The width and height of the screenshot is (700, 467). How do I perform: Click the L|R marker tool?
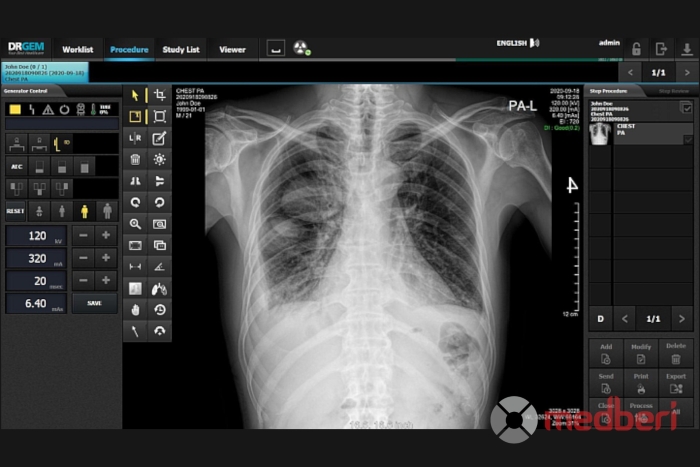pyautogui.click(x=135, y=138)
